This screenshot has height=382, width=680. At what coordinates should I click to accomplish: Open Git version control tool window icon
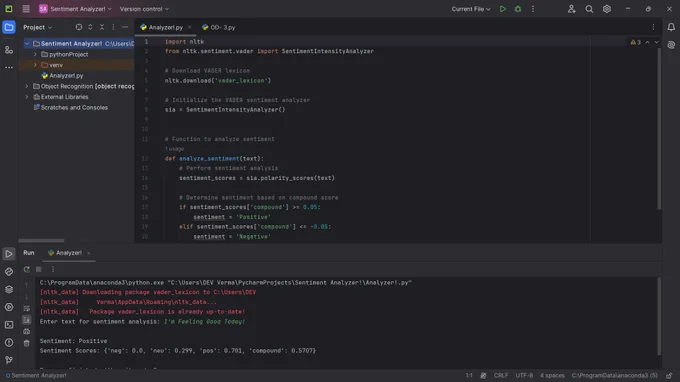9,360
